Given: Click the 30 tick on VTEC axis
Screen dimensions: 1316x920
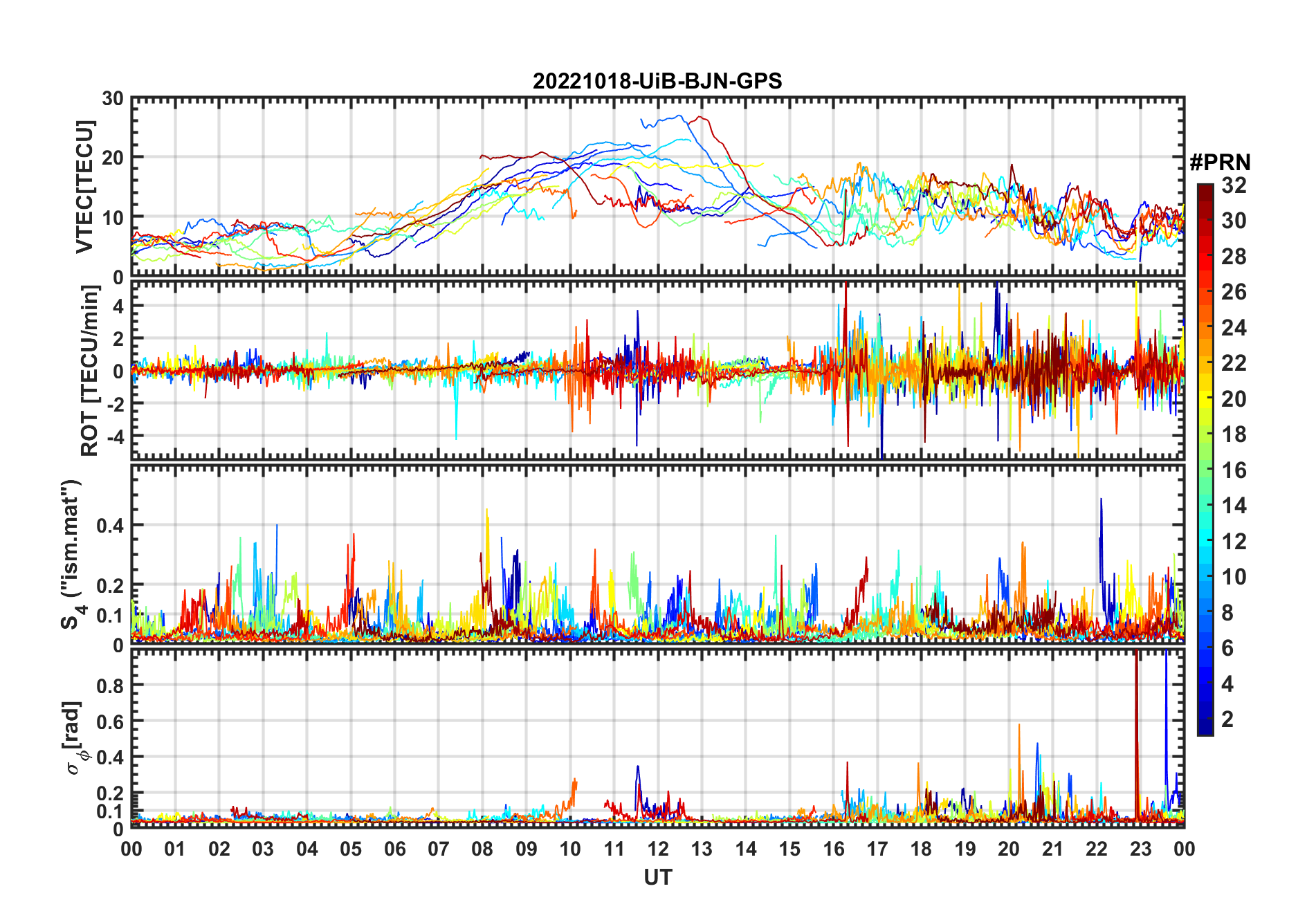Looking at the screenshot, I should pos(113,99).
